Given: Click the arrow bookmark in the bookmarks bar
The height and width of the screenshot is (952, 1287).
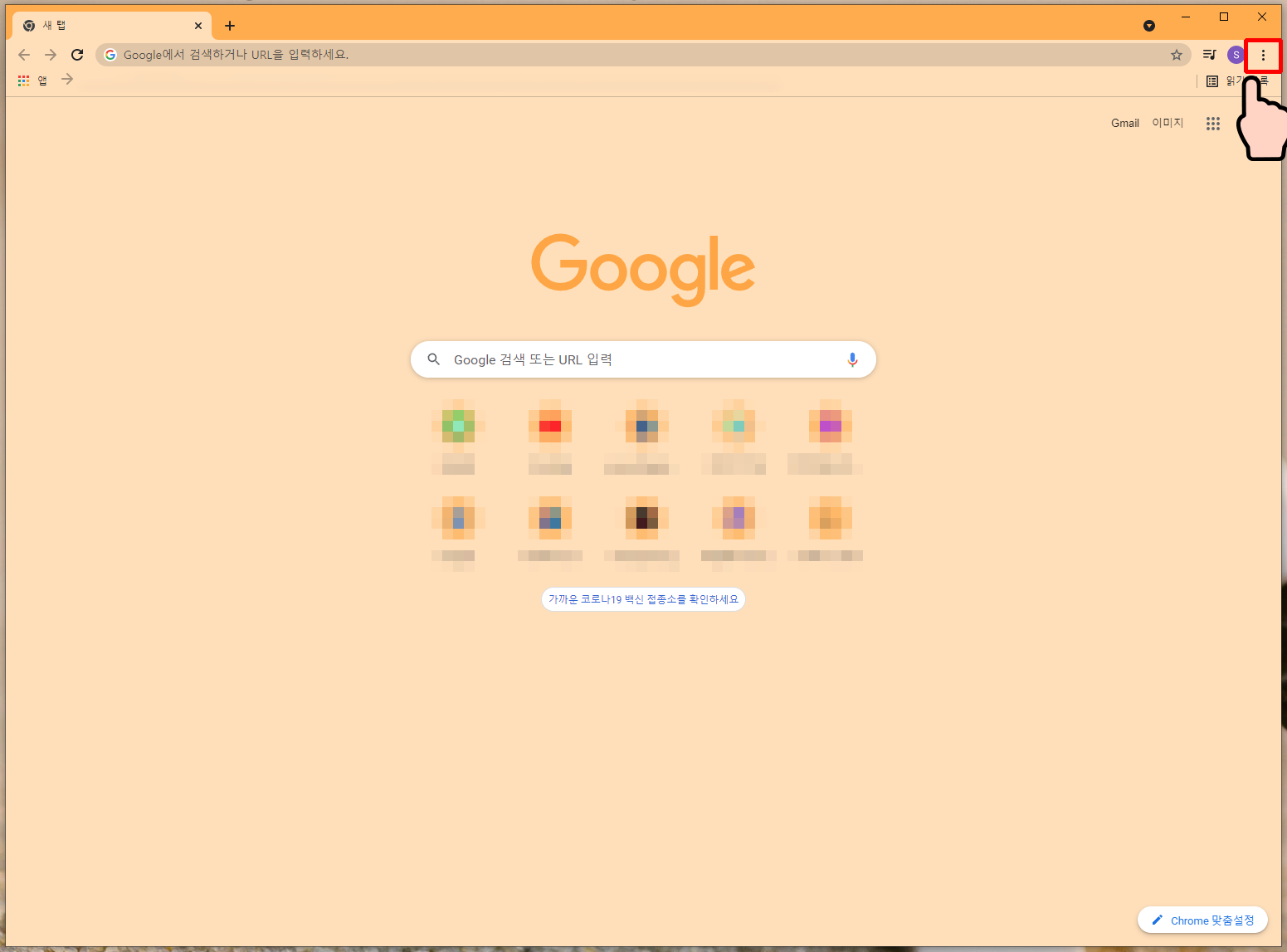Looking at the screenshot, I should 67,80.
